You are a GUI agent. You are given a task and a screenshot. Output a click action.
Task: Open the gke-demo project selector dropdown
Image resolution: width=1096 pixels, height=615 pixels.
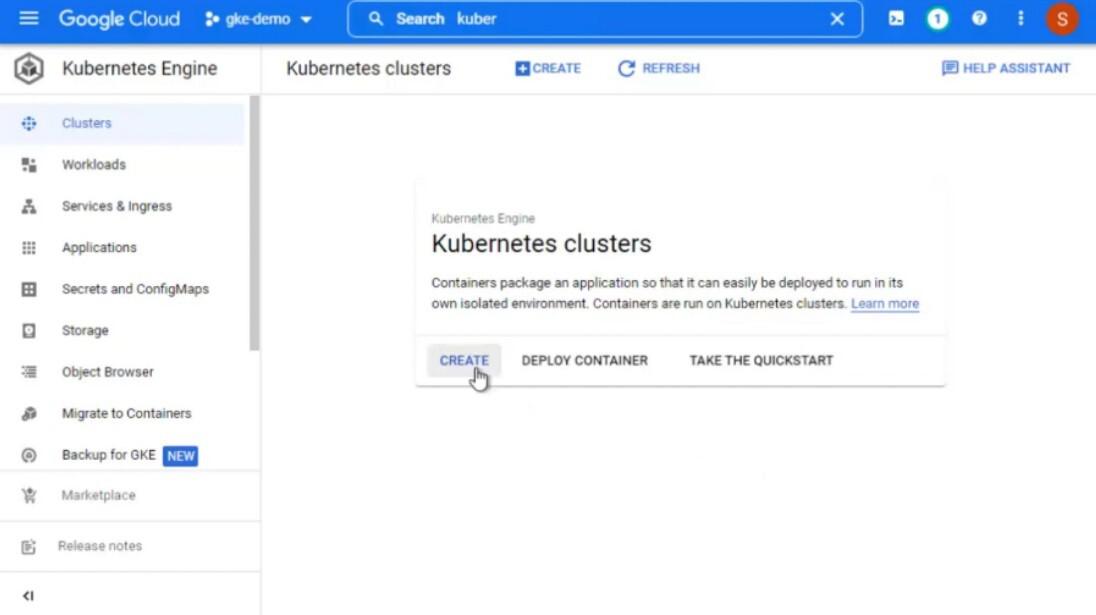coord(258,19)
